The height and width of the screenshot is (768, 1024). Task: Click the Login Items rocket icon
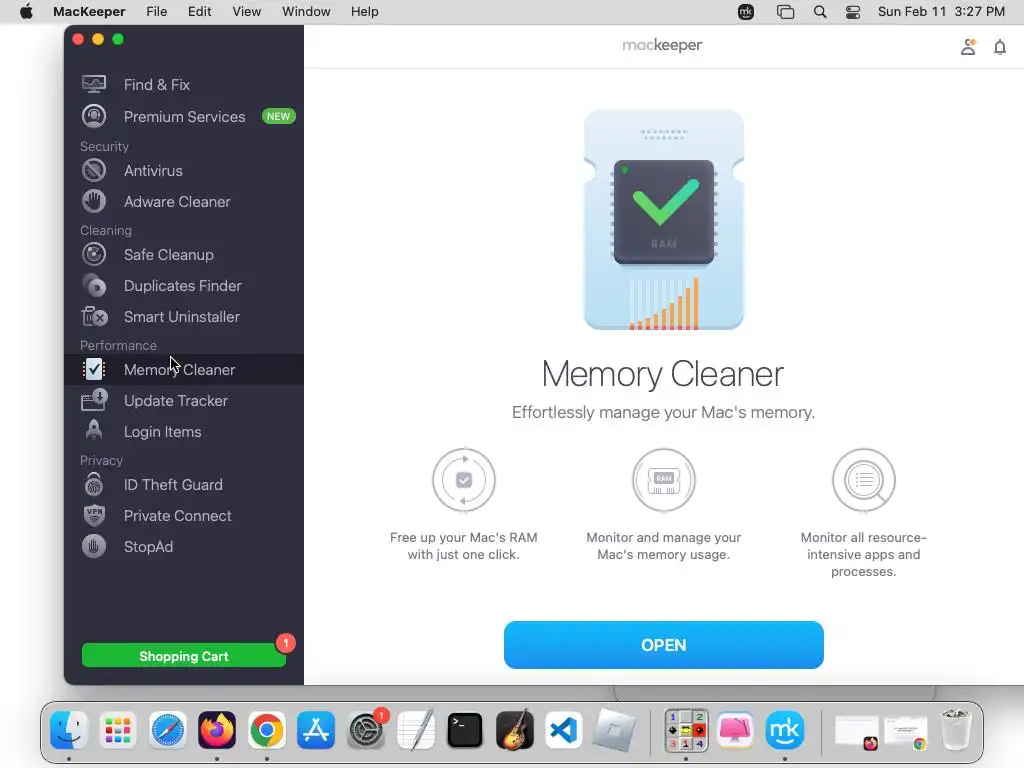click(x=94, y=431)
